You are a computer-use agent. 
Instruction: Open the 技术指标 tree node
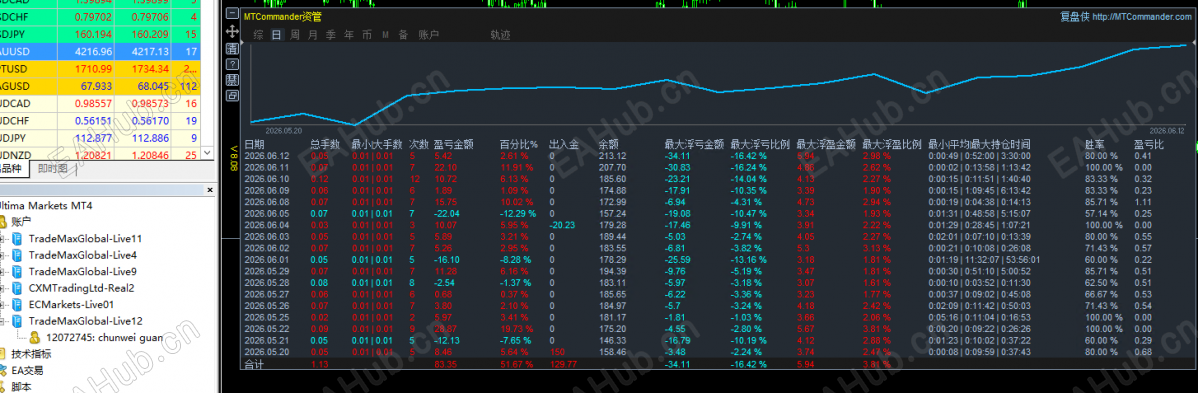tap(32, 354)
